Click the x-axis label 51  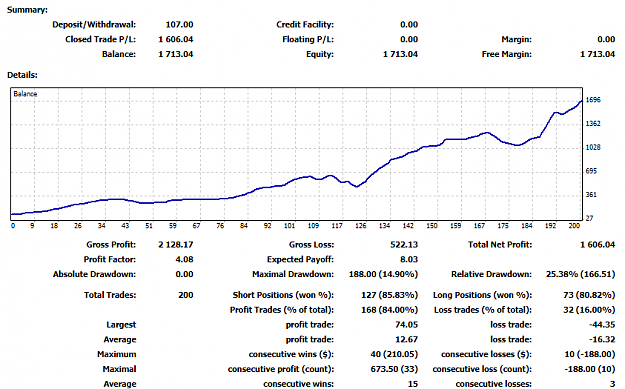pos(149,226)
